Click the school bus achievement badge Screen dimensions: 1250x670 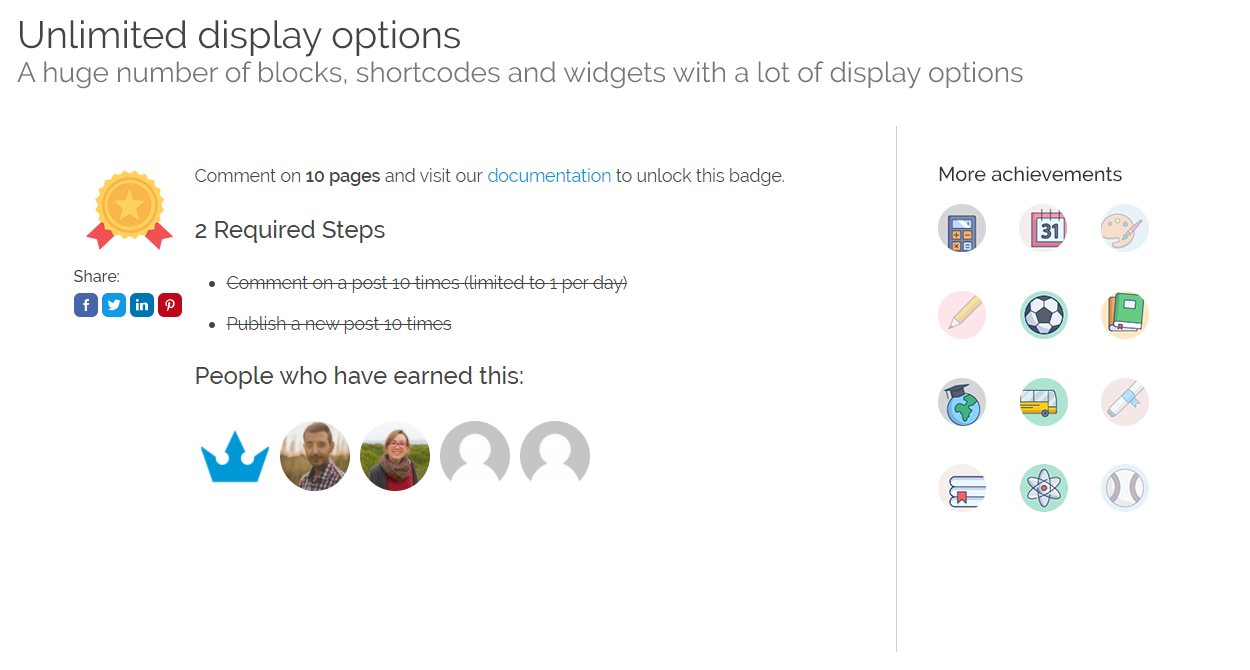pos(1043,402)
